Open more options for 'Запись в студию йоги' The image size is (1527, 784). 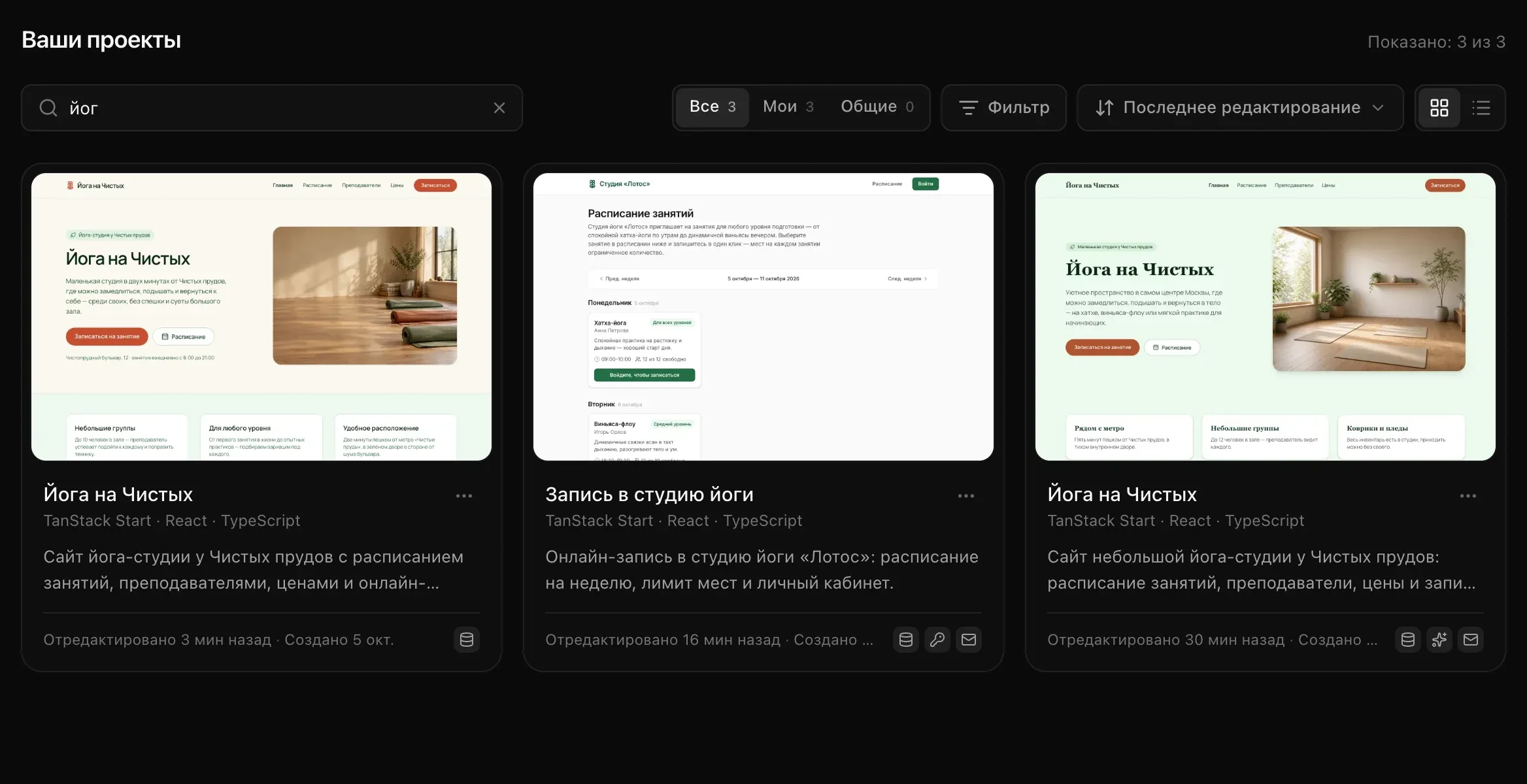click(966, 496)
